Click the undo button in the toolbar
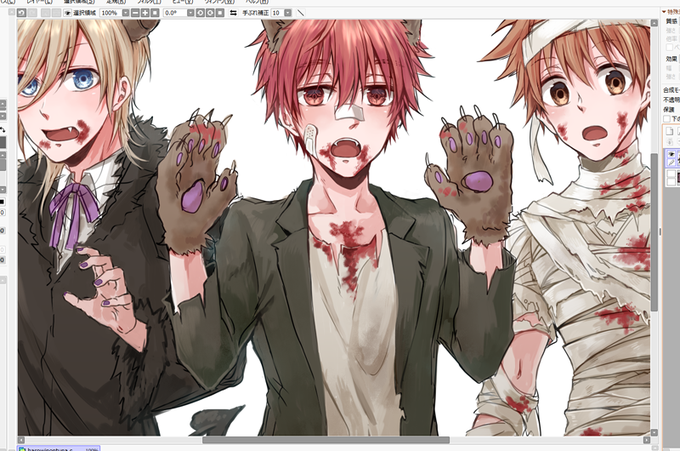680x451 pixels. coord(21,13)
